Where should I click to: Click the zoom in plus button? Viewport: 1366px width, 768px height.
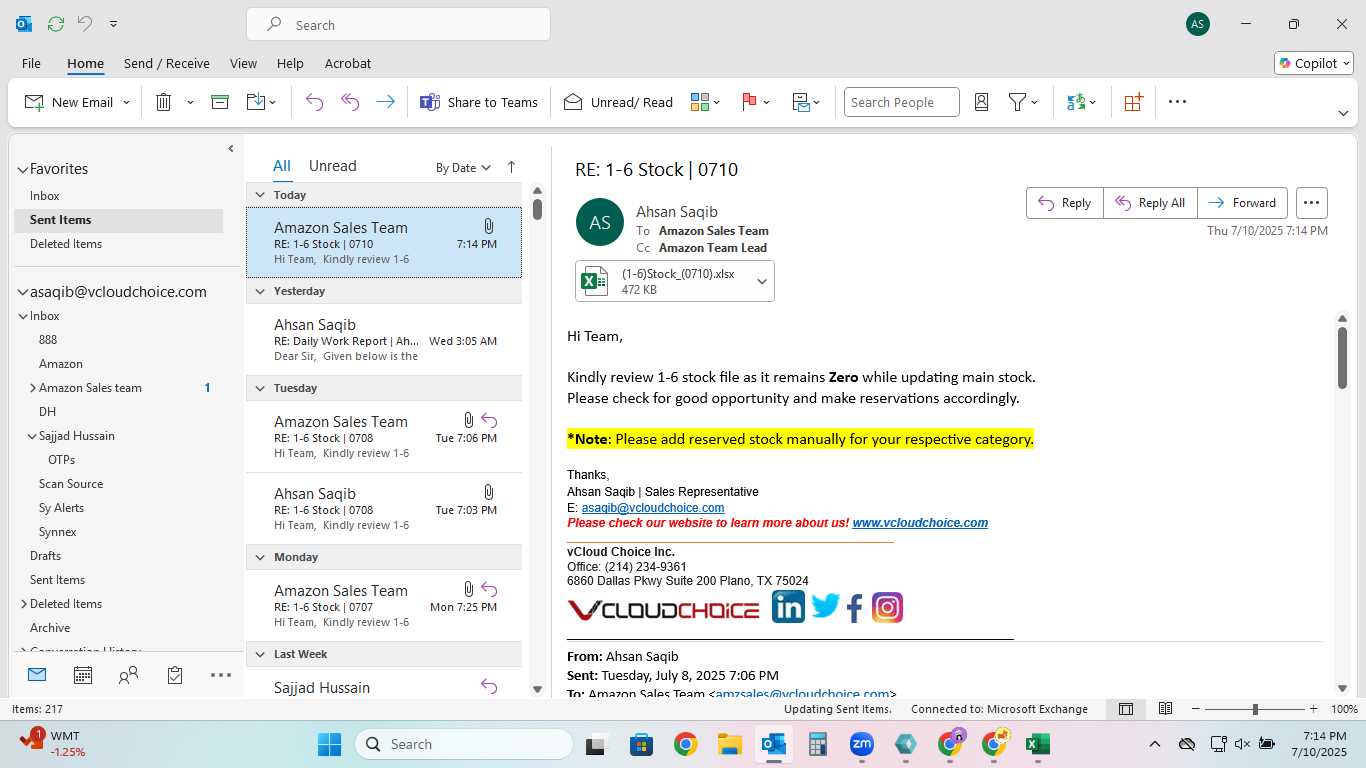(x=1314, y=709)
